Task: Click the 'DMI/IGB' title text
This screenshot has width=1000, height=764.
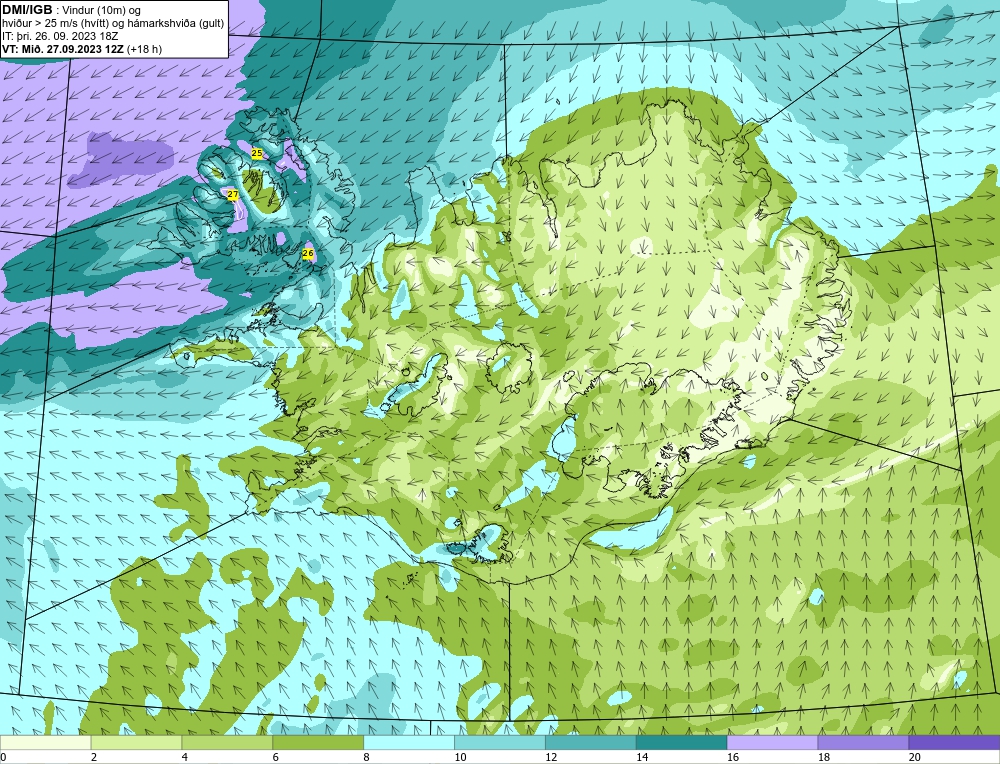Action: (27, 10)
